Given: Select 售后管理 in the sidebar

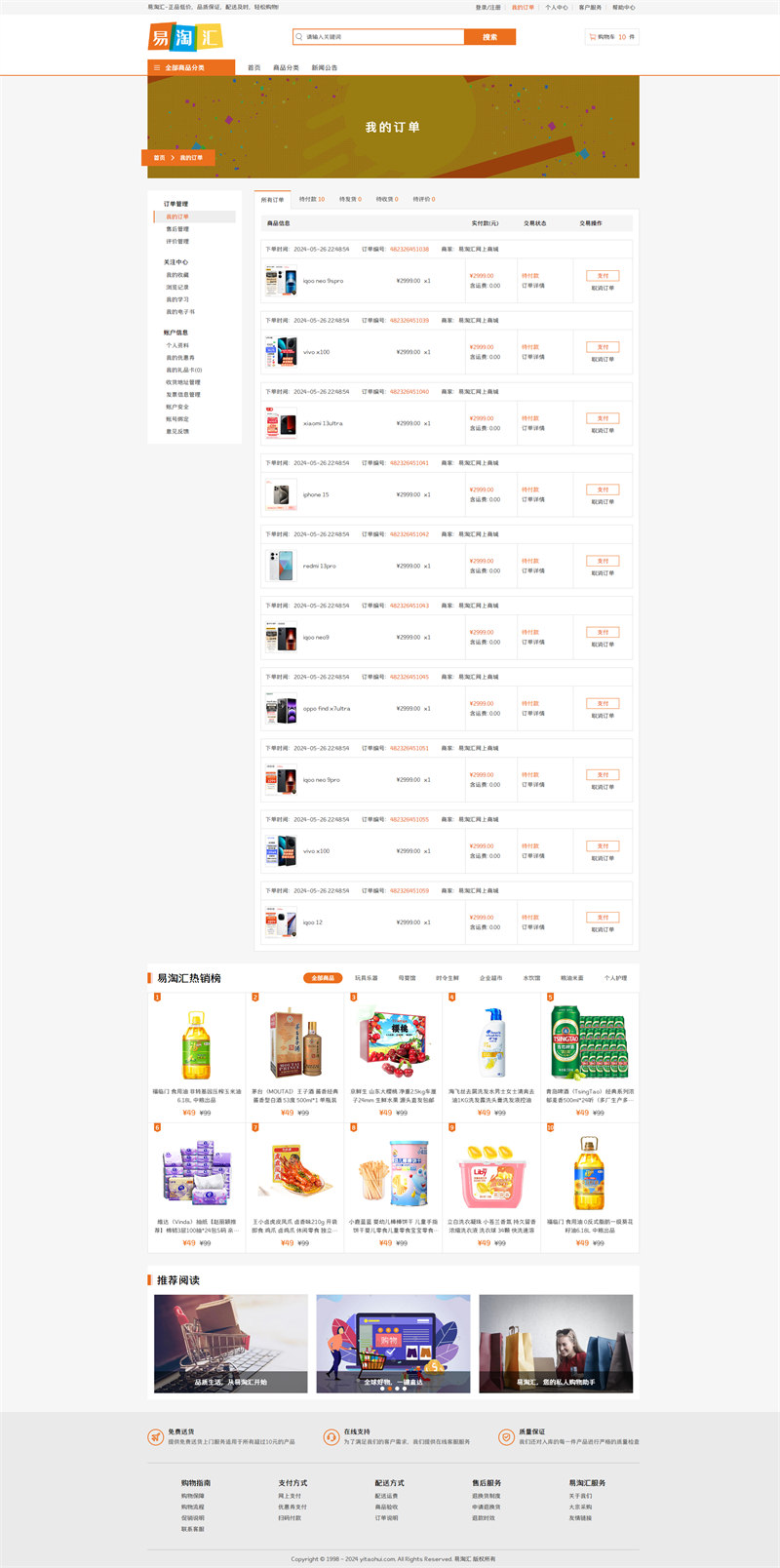Looking at the screenshot, I should (x=177, y=229).
